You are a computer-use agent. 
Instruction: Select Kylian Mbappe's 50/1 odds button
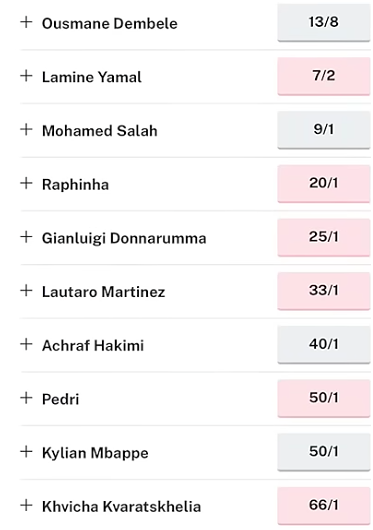(x=324, y=452)
